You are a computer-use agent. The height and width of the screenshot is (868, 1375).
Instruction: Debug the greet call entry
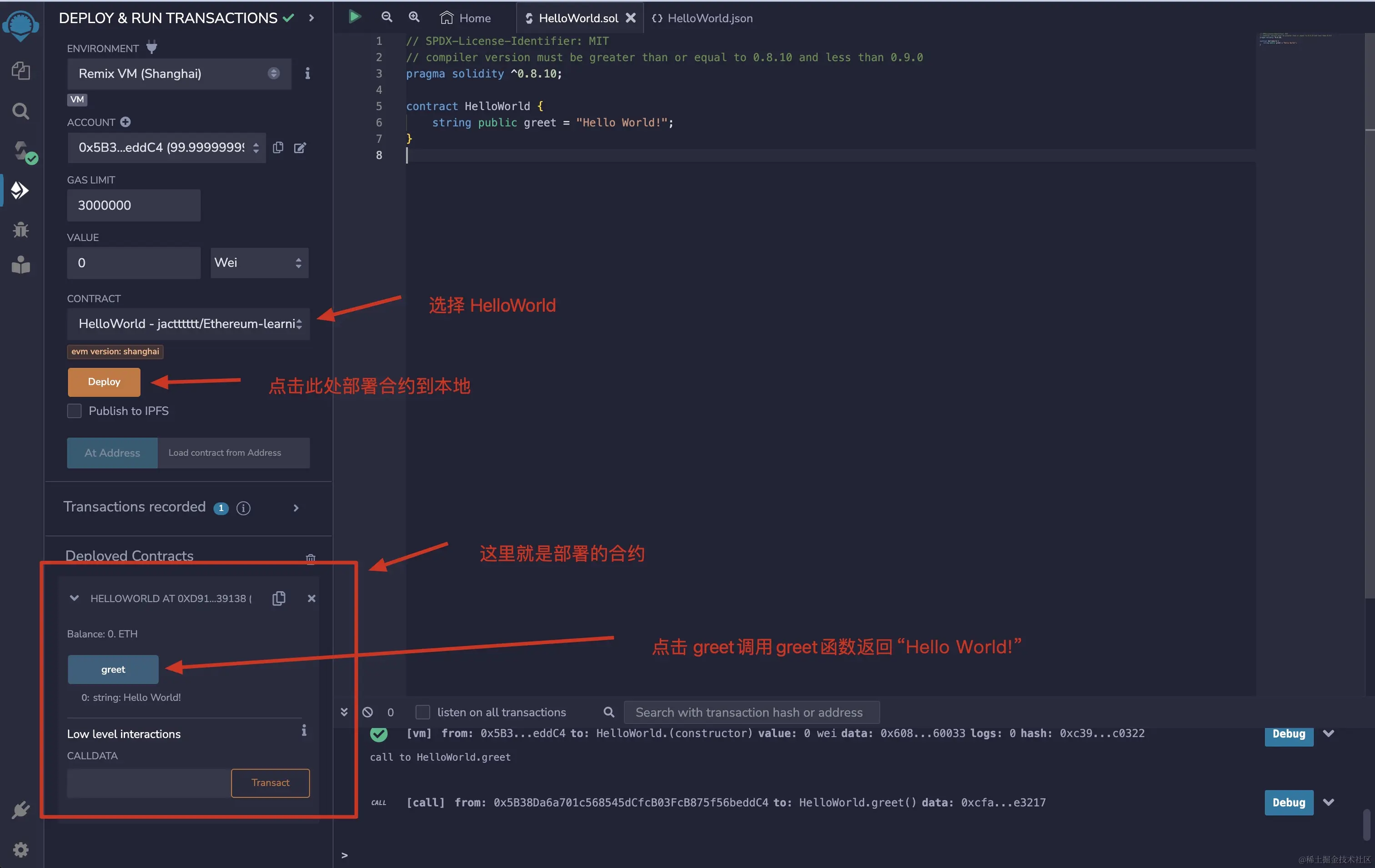click(x=1289, y=803)
